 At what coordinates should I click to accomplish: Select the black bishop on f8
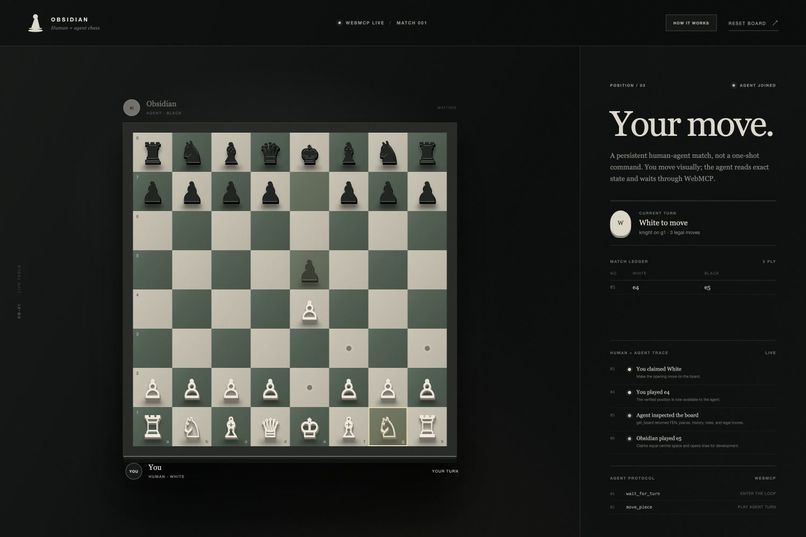coord(349,153)
